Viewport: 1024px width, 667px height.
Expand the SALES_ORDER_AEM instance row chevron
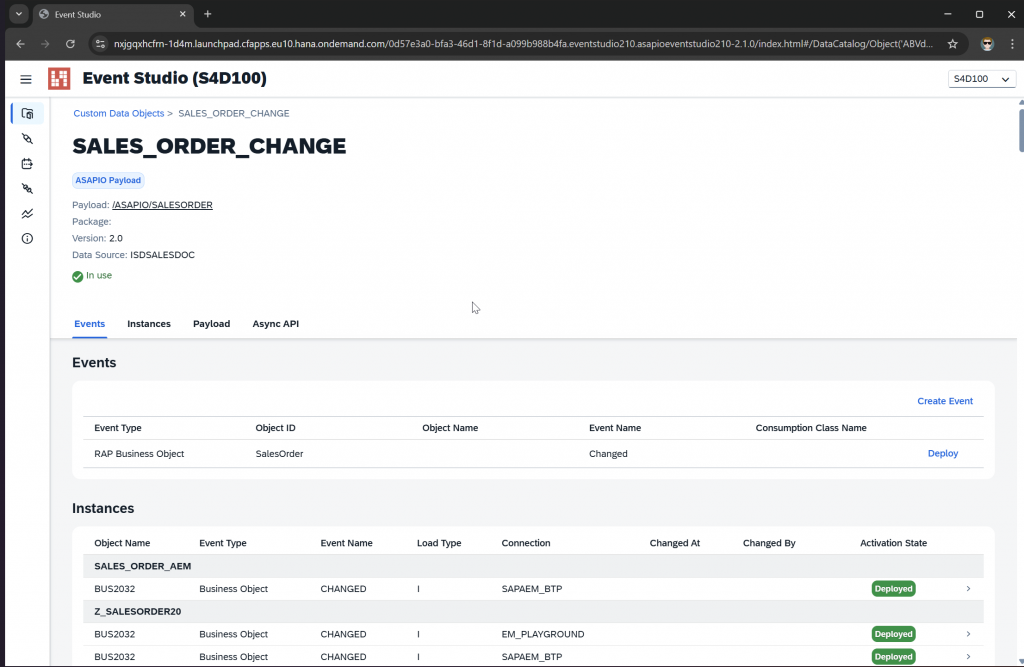[x=968, y=589]
